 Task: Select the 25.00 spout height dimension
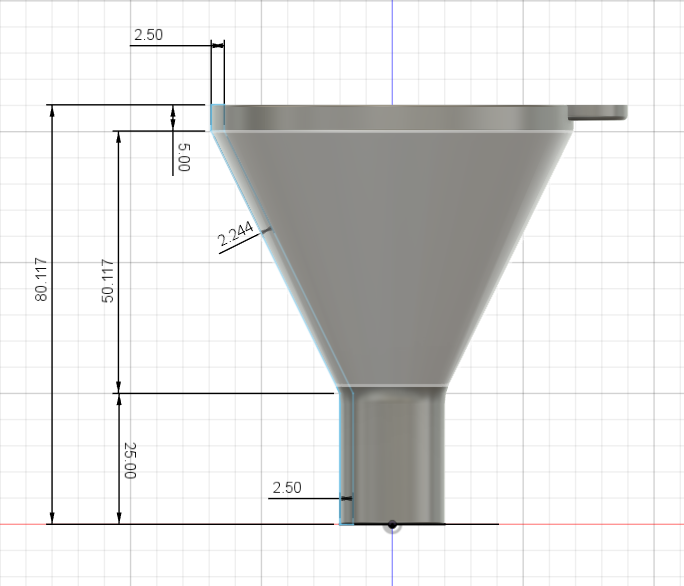pos(130,460)
